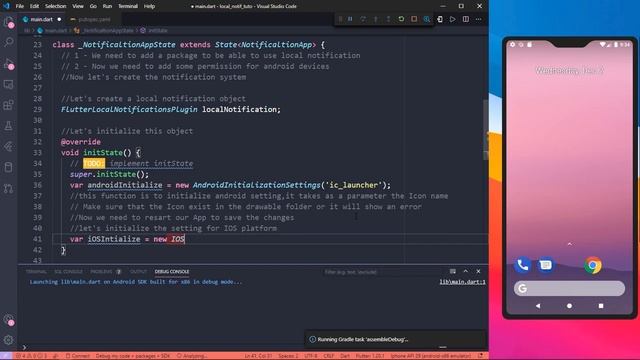Open the Help menu
The height and width of the screenshot is (360, 640).
click(149, 6)
